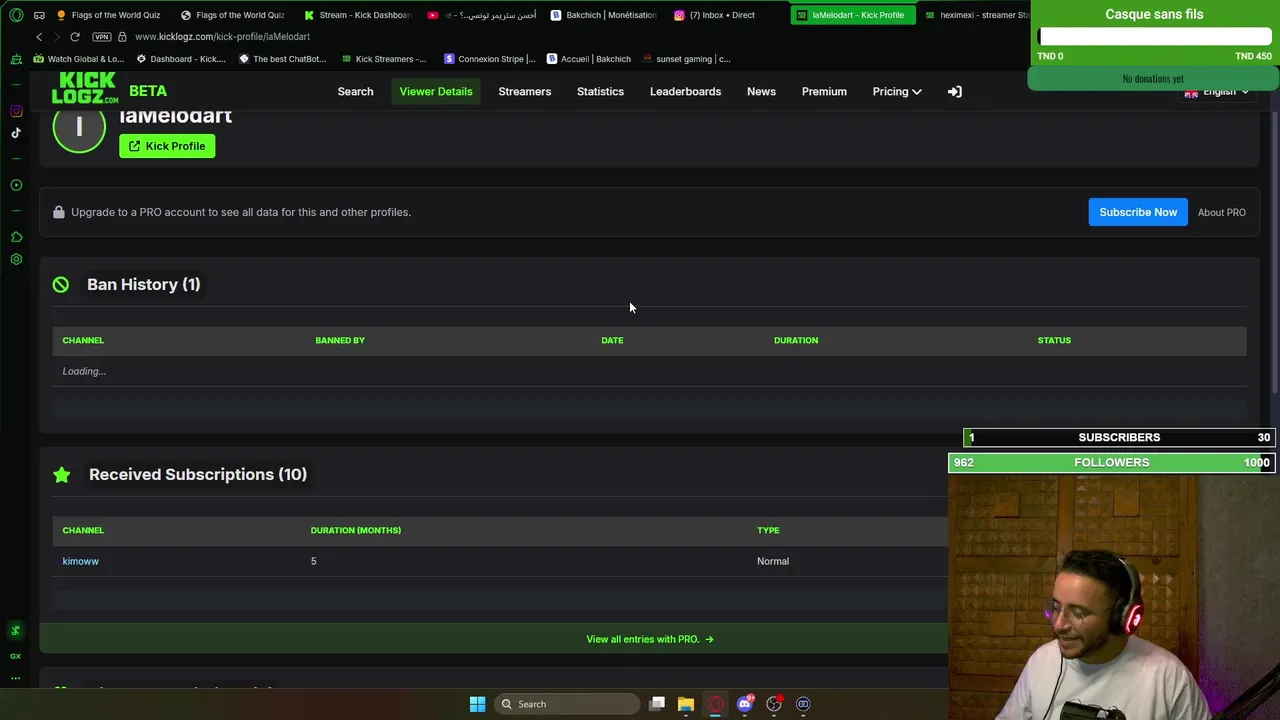Screen dimensions: 1280x720
Task: Open Discord from the taskbar
Action: point(744,704)
